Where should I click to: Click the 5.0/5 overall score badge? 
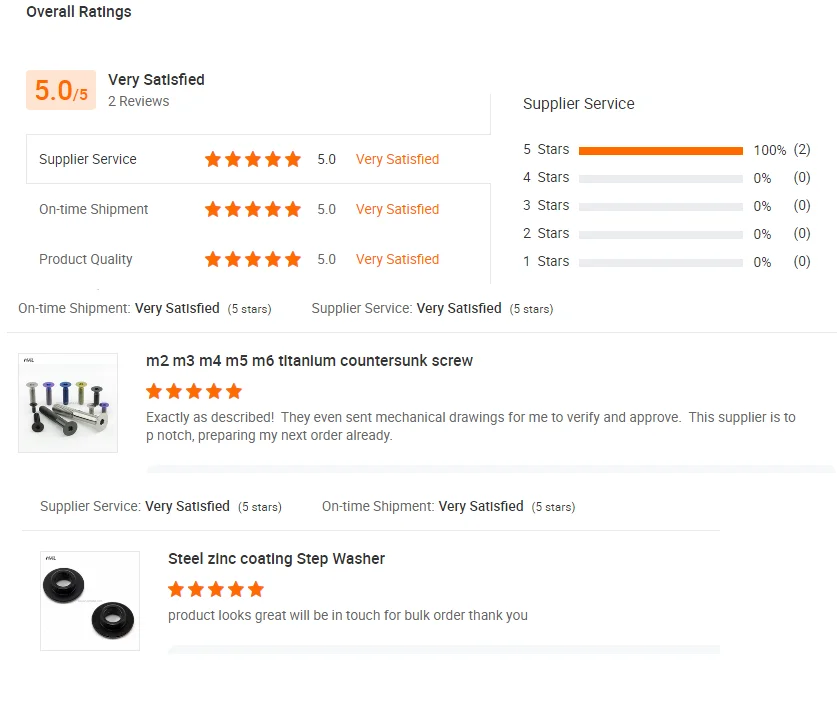pyautogui.click(x=61, y=90)
